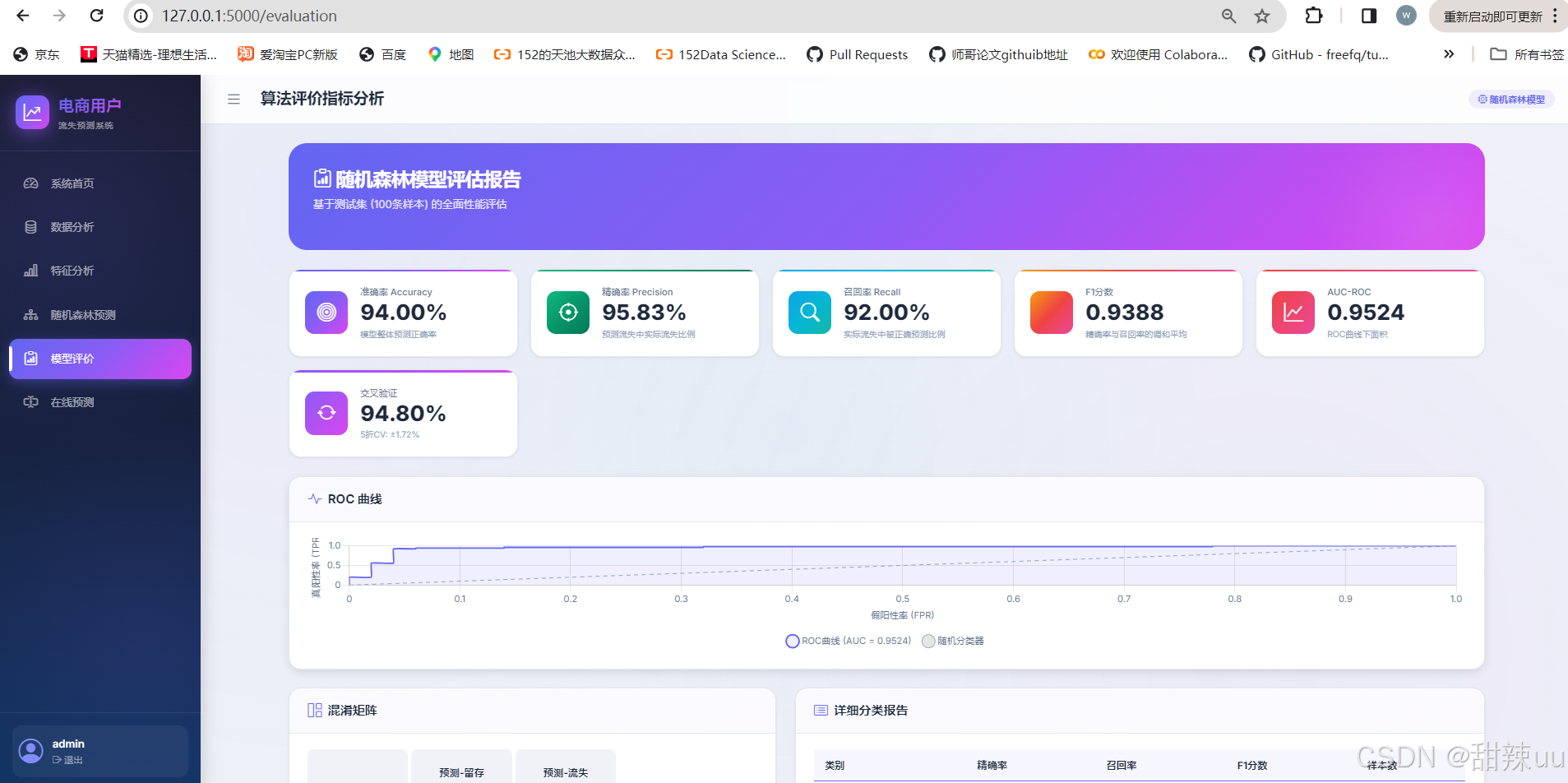Click the site info icon in address bar
1568x783 pixels.
coord(141,16)
